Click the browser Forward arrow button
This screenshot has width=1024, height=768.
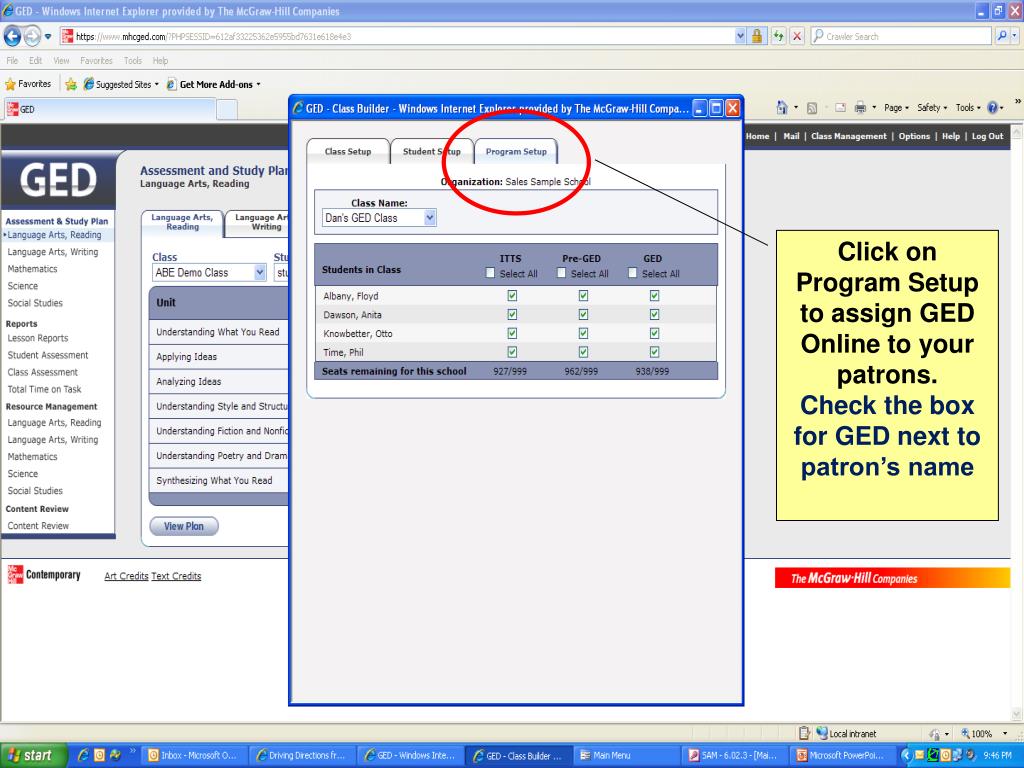tap(32, 36)
